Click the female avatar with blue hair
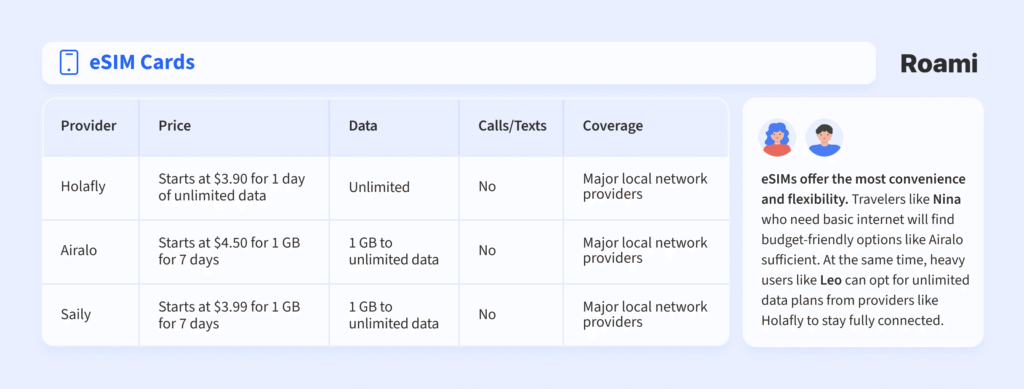 [x=776, y=138]
